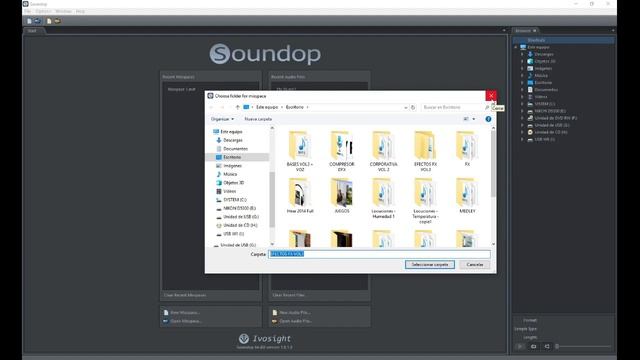Open the Window menu
640x360 pixels.
[64, 11]
